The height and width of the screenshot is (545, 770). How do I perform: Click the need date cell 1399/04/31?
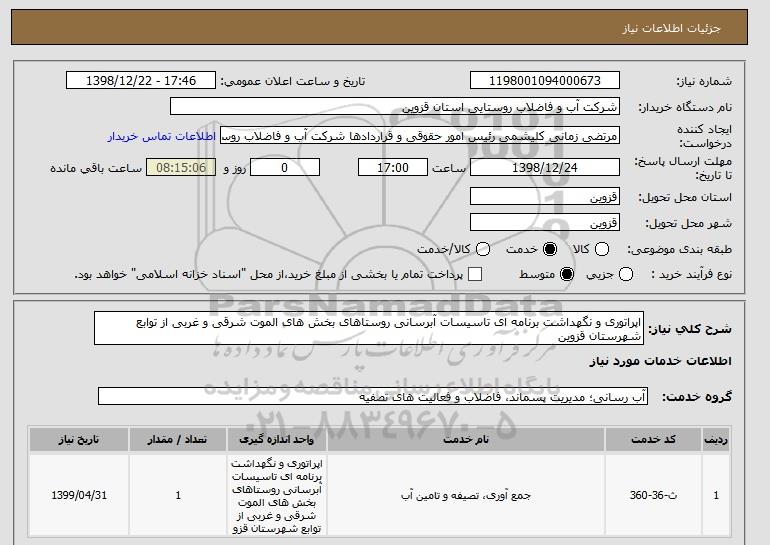tap(79, 495)
